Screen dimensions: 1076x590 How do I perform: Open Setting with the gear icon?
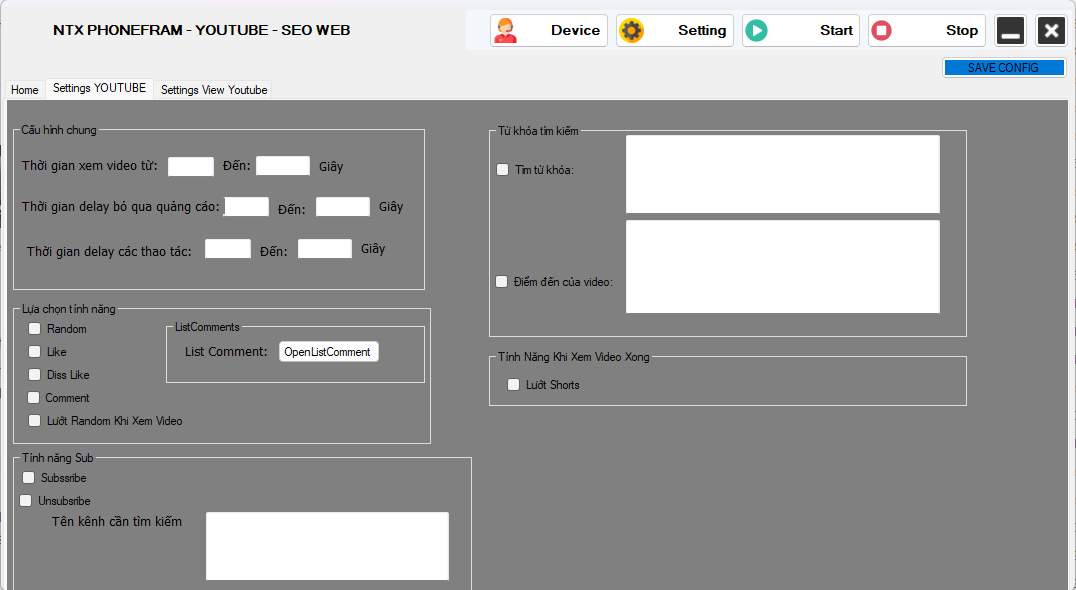coord(674,30)
